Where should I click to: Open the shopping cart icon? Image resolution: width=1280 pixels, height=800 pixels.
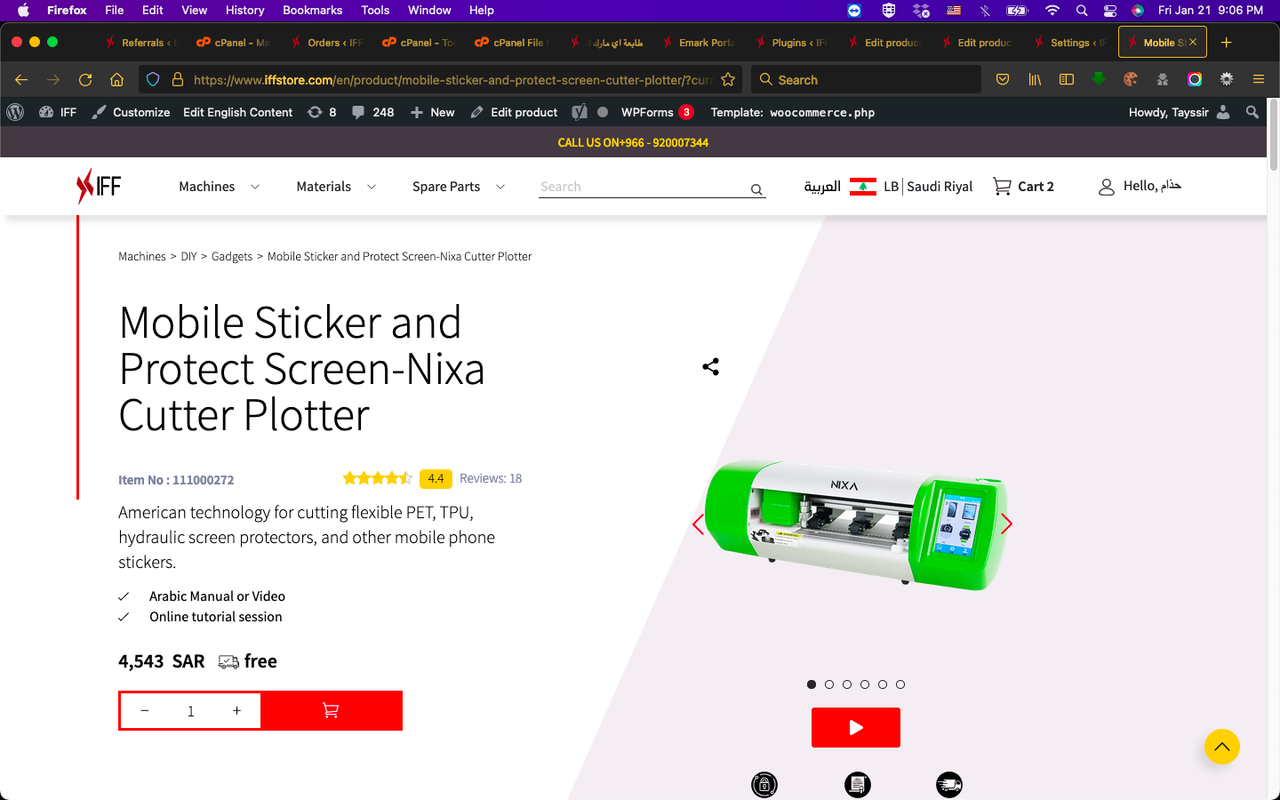coord(1001,186)
